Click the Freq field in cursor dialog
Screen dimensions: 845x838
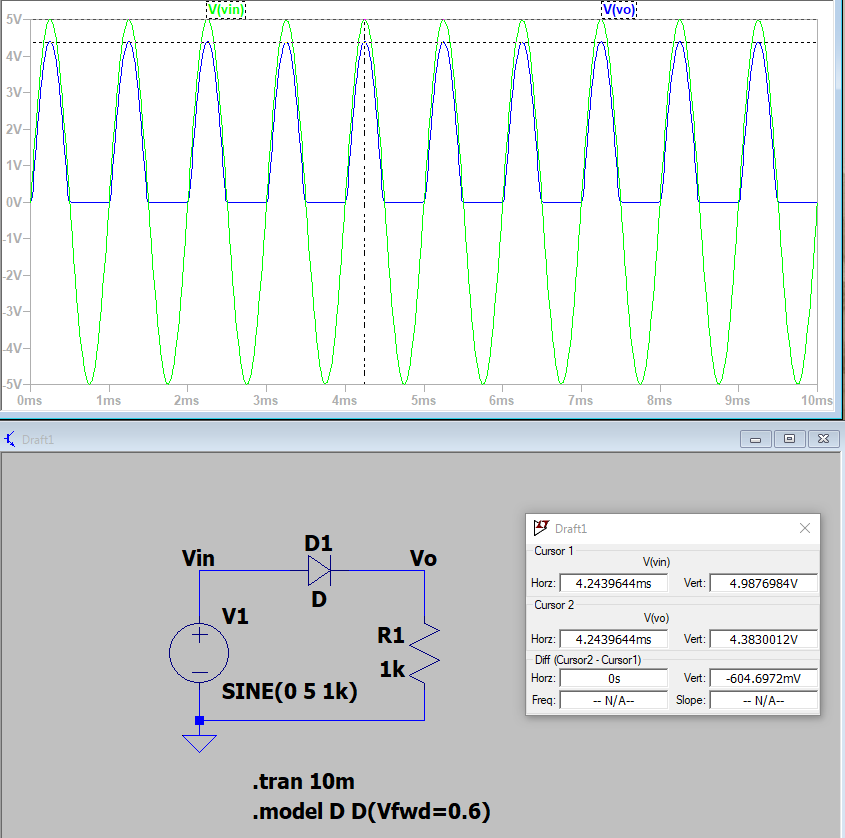pos(612,700)
